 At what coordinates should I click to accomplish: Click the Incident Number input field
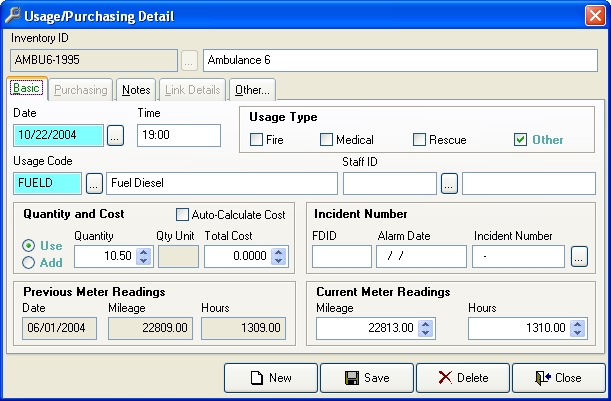pyautogui.click(x=518, y=256)
